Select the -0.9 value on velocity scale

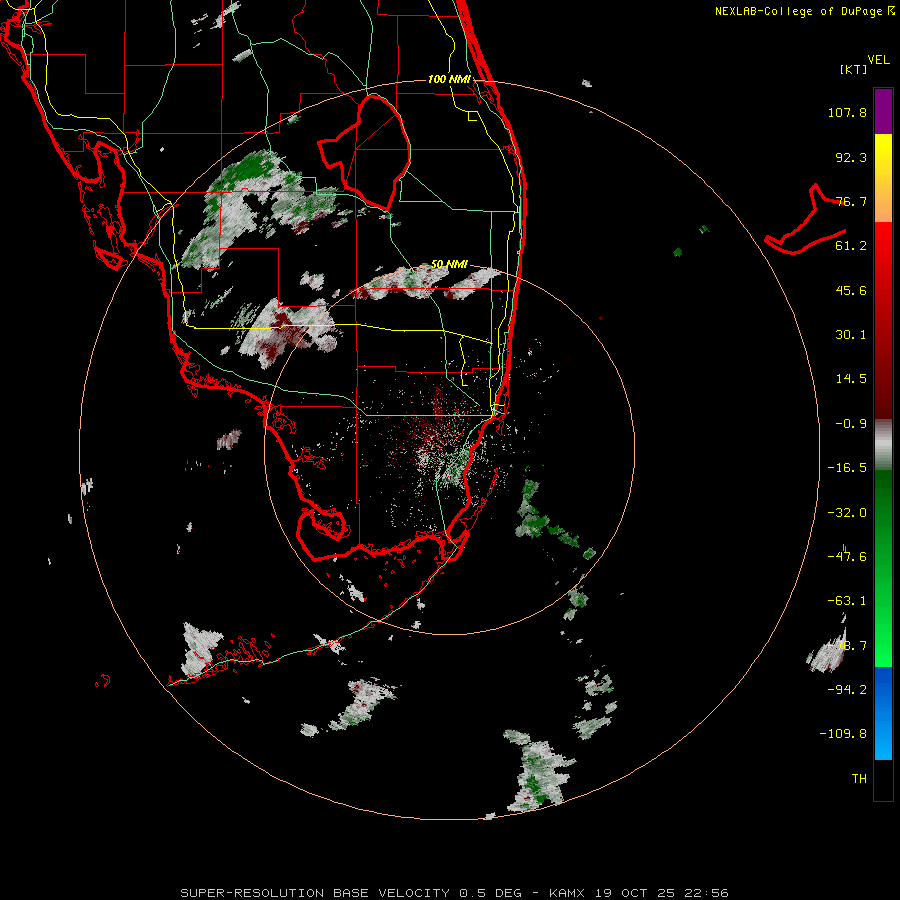click(x=851, y=424)
